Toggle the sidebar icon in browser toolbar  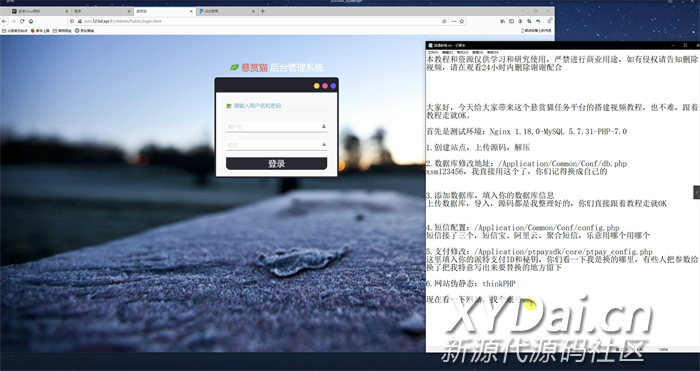(512, 21)
